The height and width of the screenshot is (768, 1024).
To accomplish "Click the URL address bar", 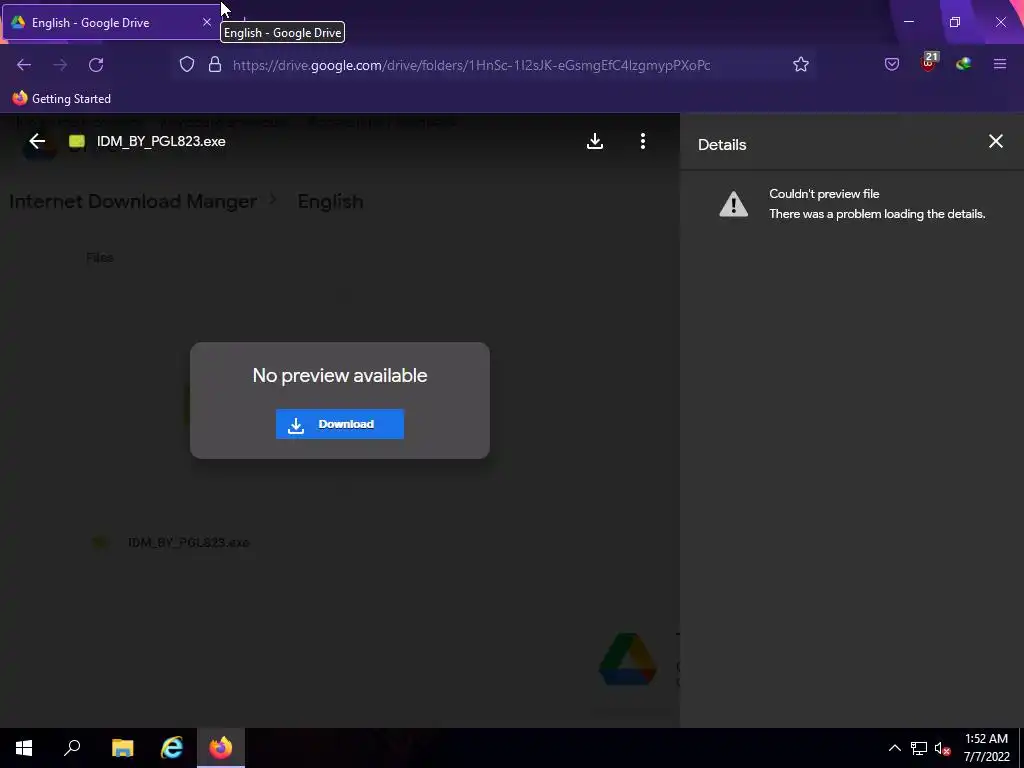I will 472,65.
